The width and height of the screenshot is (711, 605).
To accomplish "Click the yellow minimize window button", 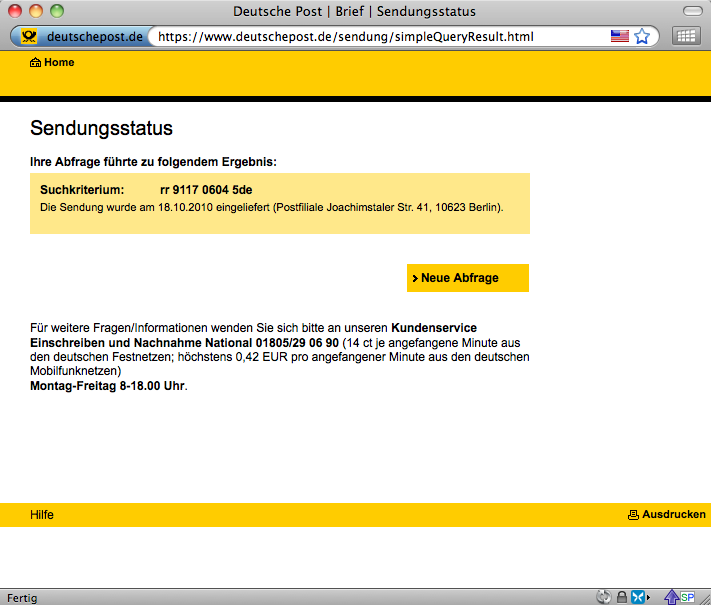I will [36, 11].
